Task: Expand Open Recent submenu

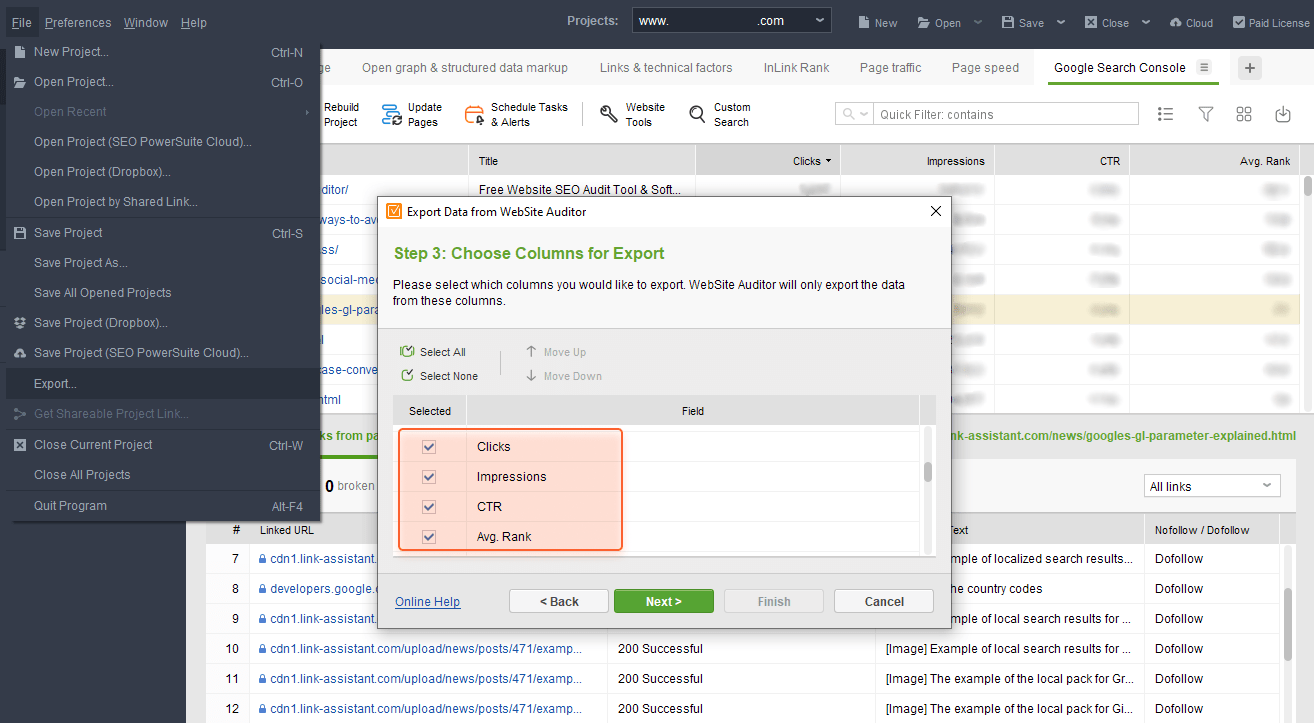Action: (x=163, y=112)
